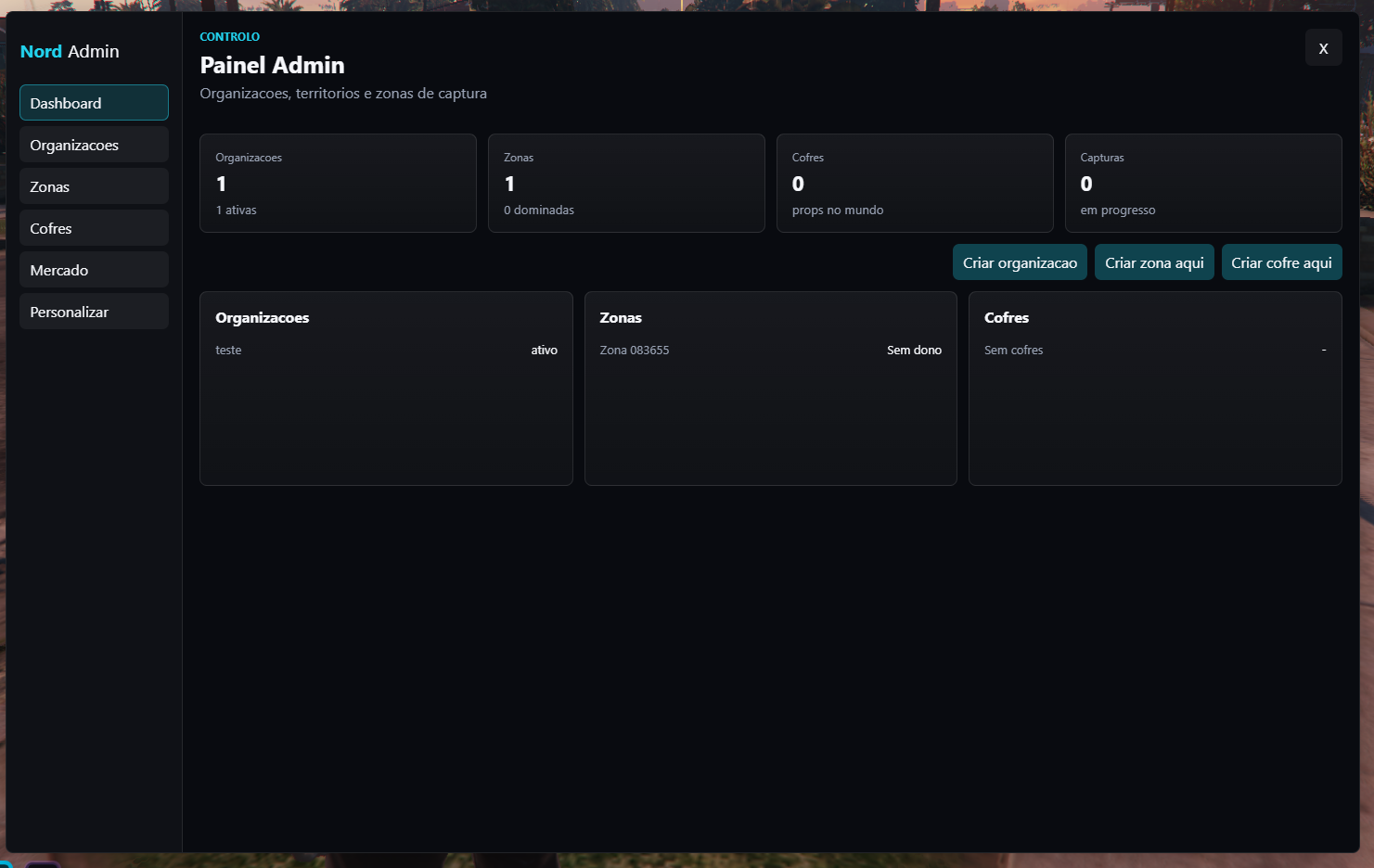Viewport: 1374px width, 868px height.
Task: Select Zonas in the sidebar
Action: [x=94, y=186]
